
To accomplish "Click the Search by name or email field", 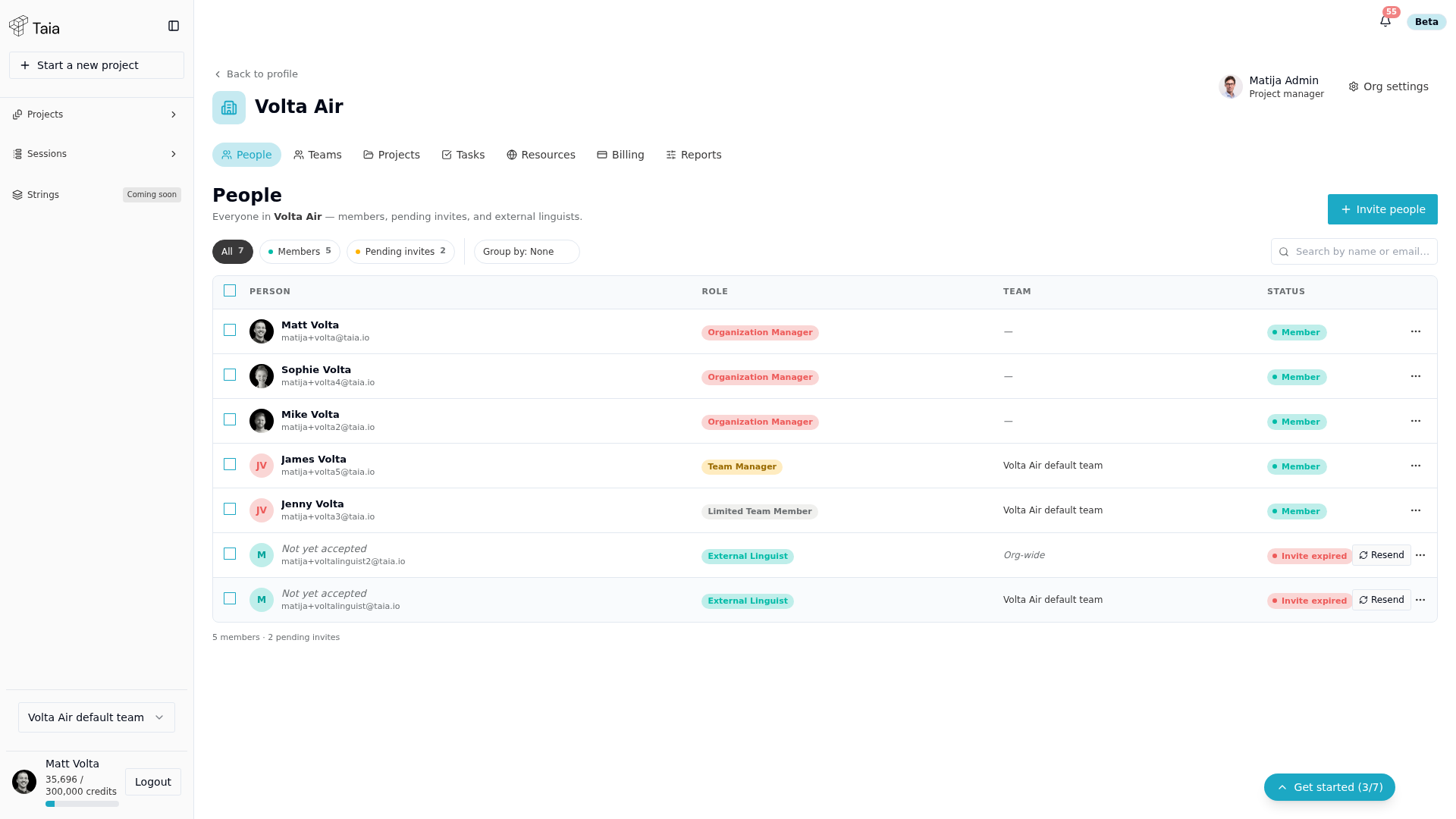I will (1354, 252).
